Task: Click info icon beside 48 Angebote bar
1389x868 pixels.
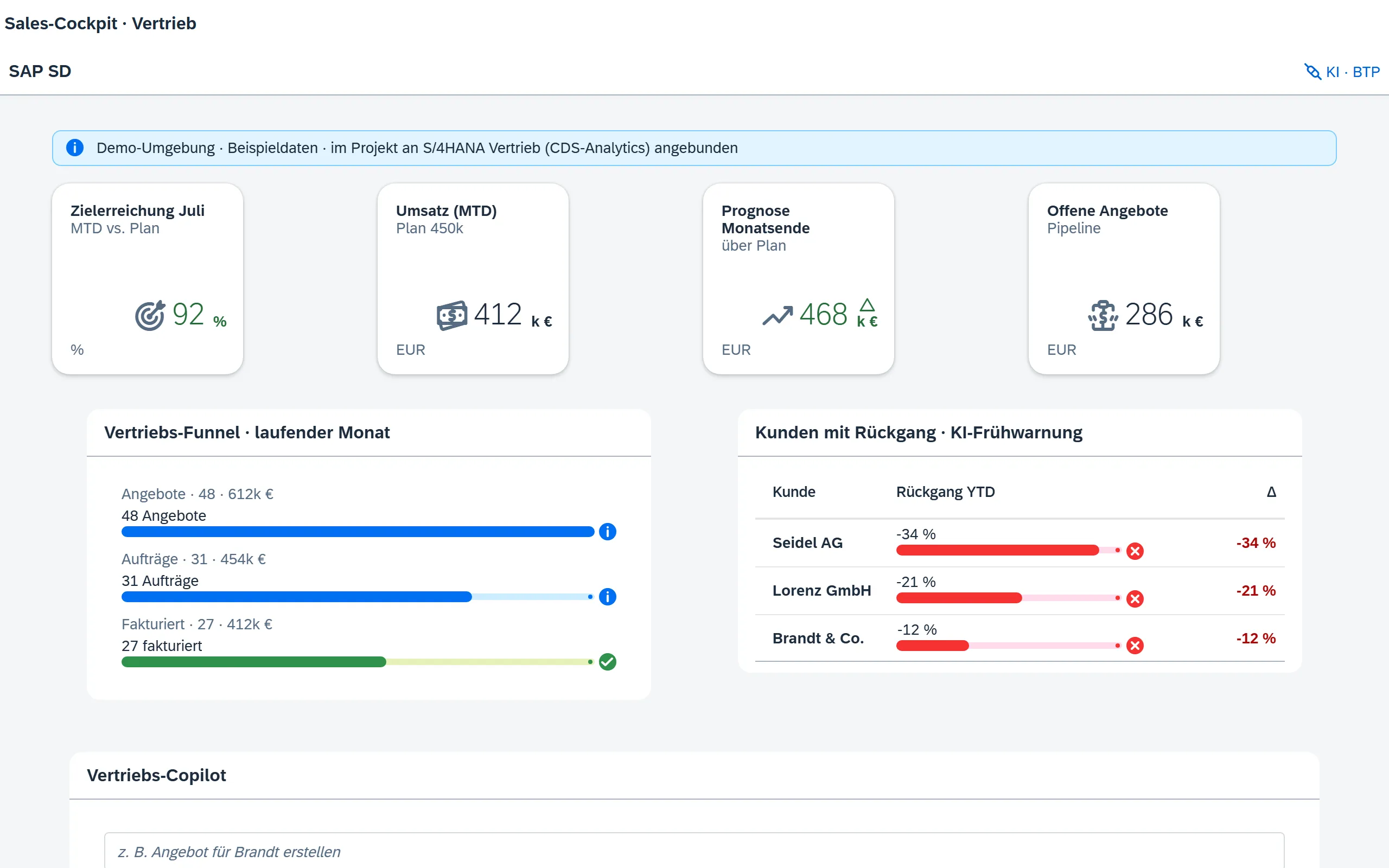Action: point(607,532)
